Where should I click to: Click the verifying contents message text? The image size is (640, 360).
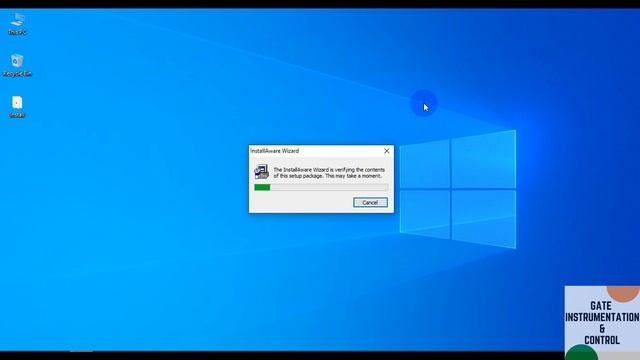coord(329,173)
